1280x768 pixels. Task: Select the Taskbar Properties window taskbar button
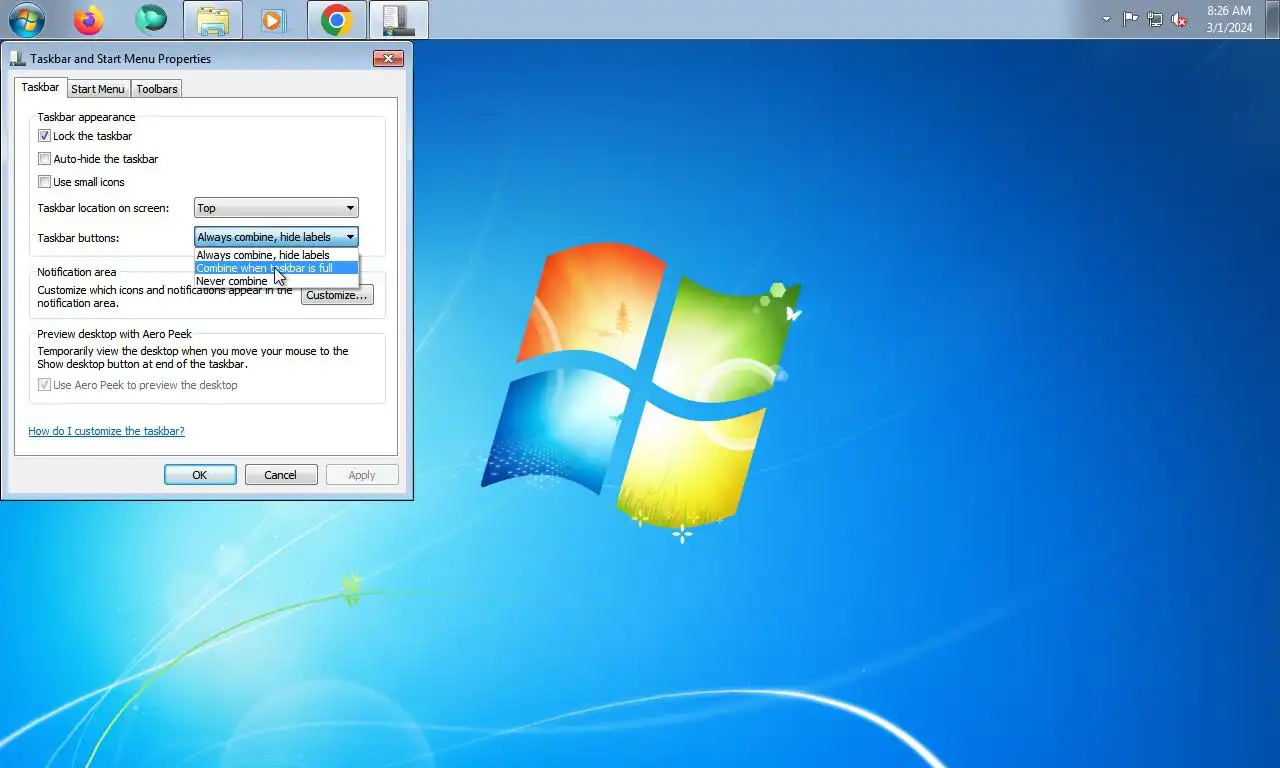pos(399,20)
